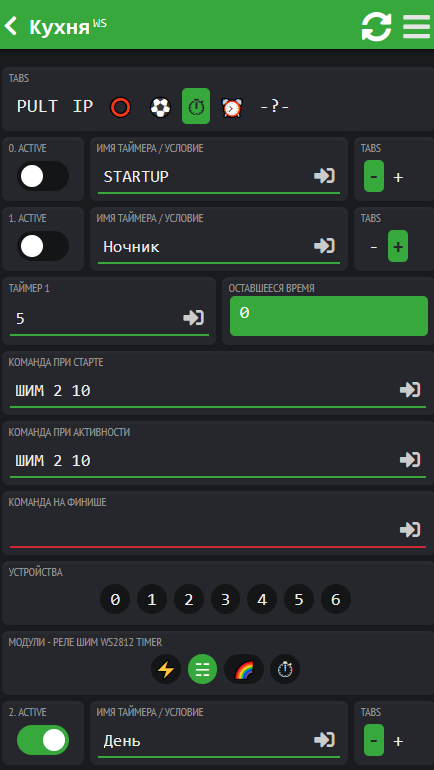434x770 pixels.
Task: Click the refresh sync icon in header
Action: (376, 26)
